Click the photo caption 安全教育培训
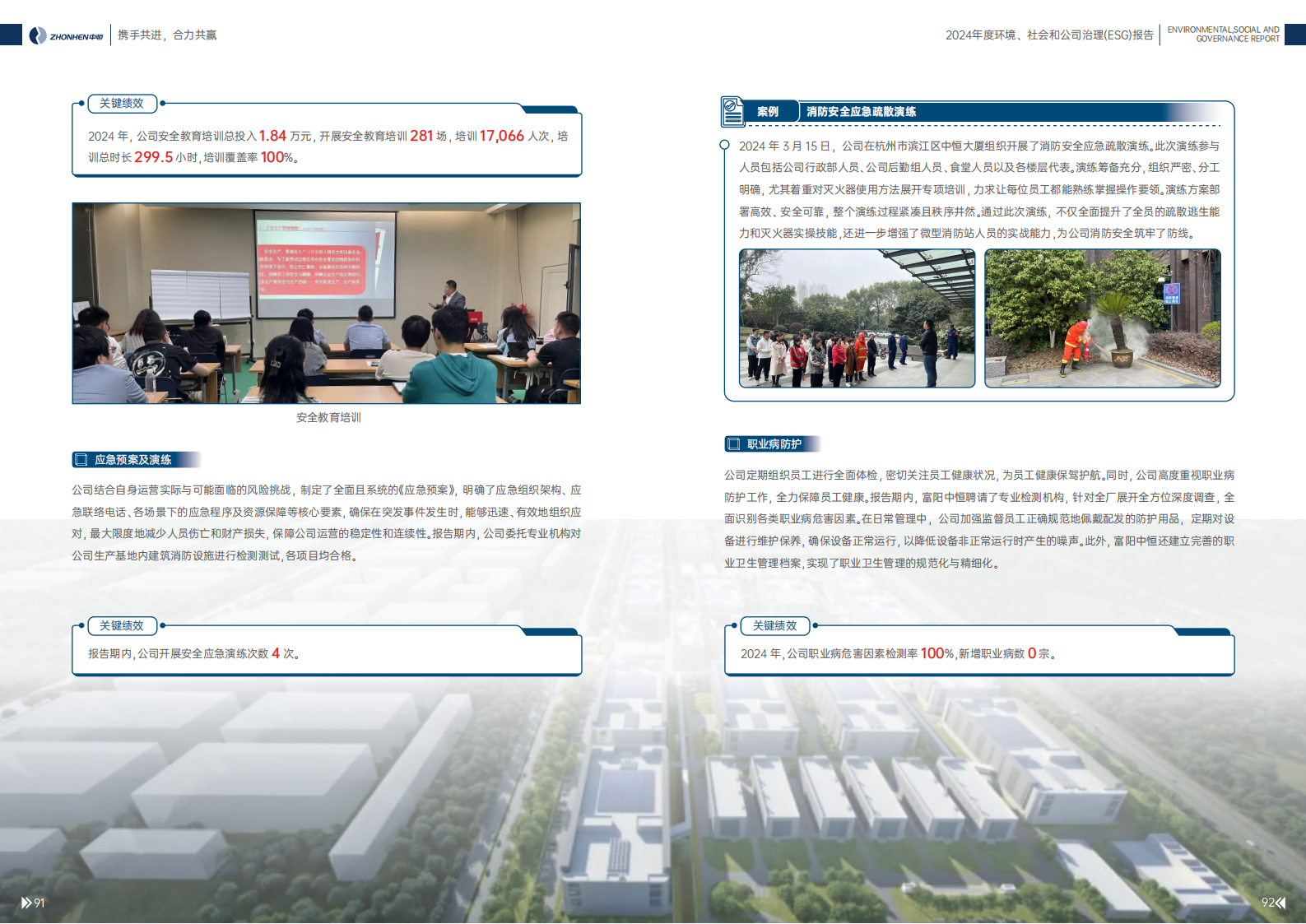Screen dimensions: 1306x924 (328, 417)
